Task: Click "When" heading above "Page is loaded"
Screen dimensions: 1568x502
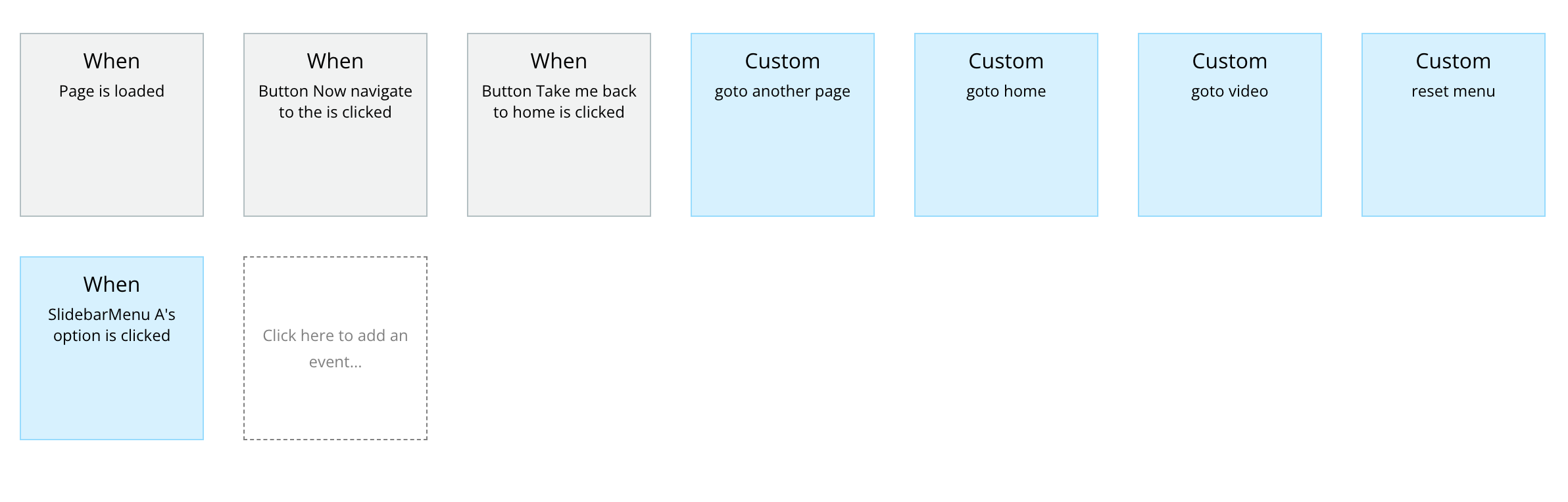Action: coord(112,61)
